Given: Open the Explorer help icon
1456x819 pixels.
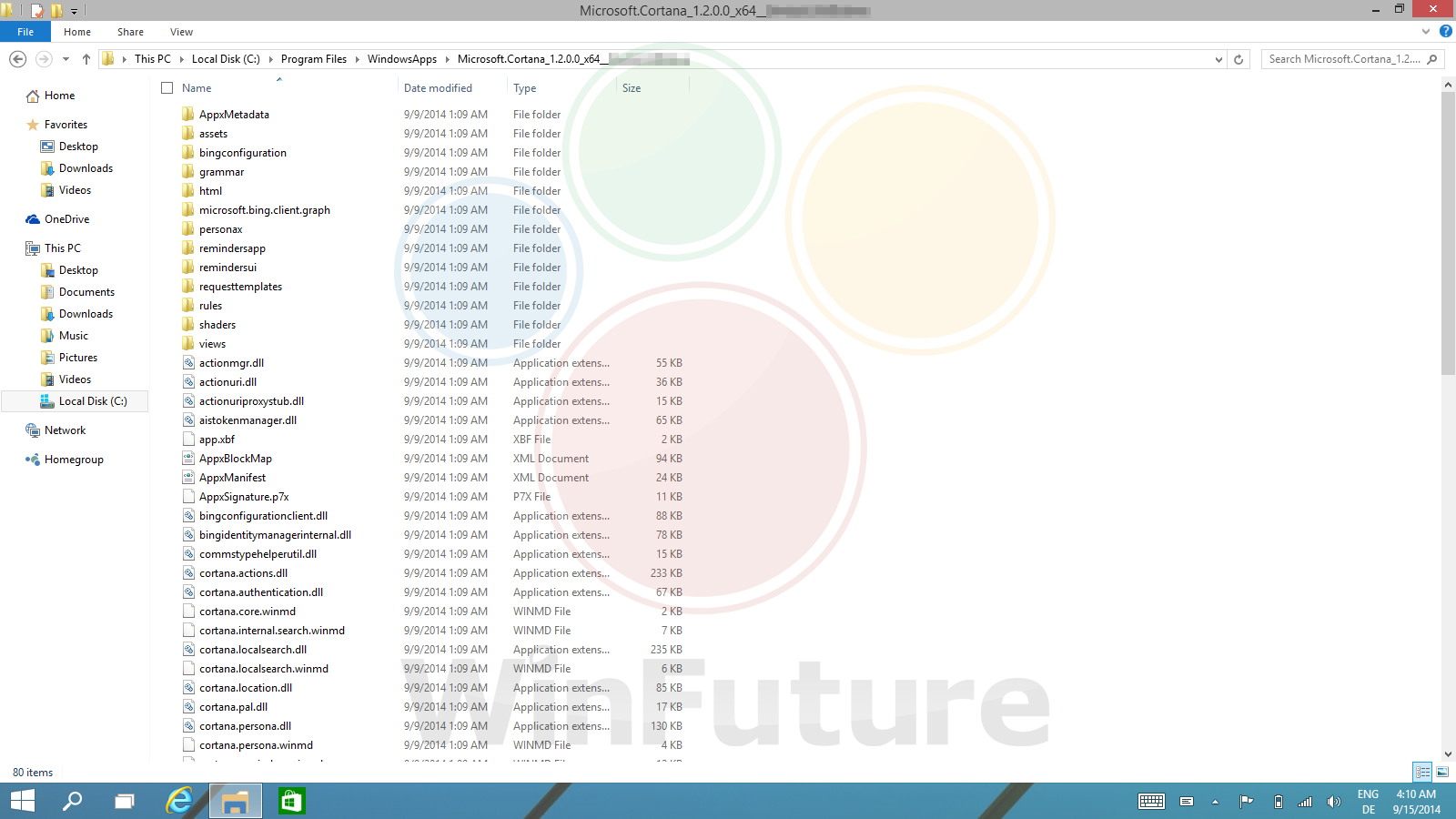Looking at the screenshot, I should [1445, 32].
